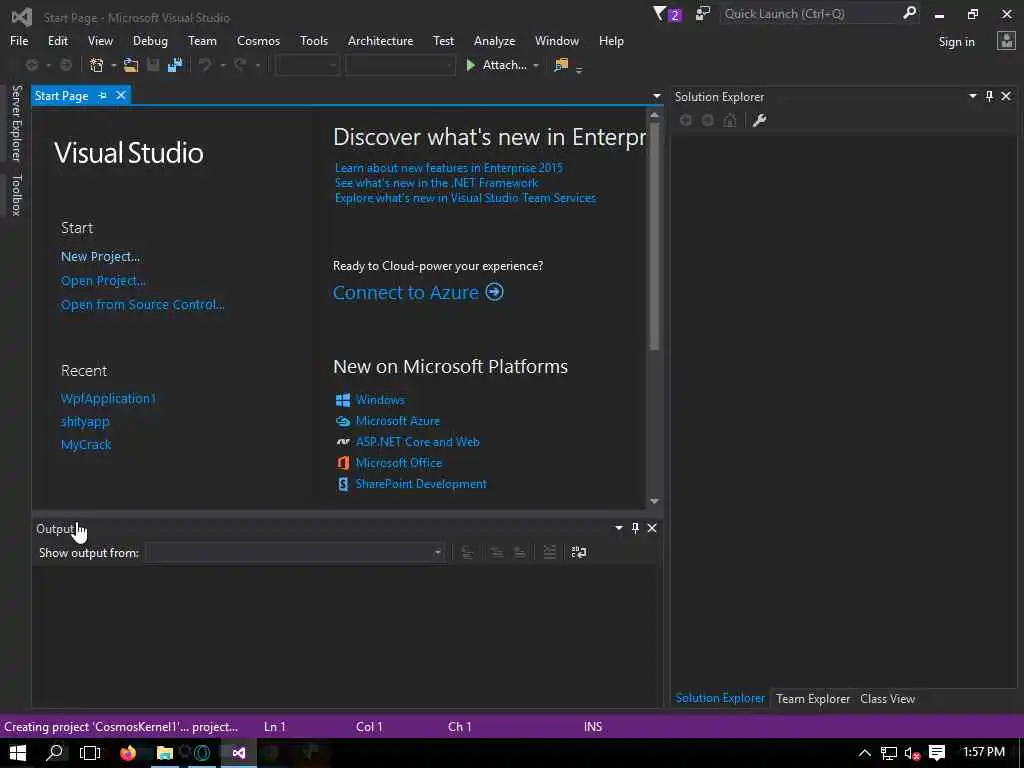Click the Save All toolbar icon
Image resolution: width=1024 pixels, height=768 pixels.
(175, 65)
